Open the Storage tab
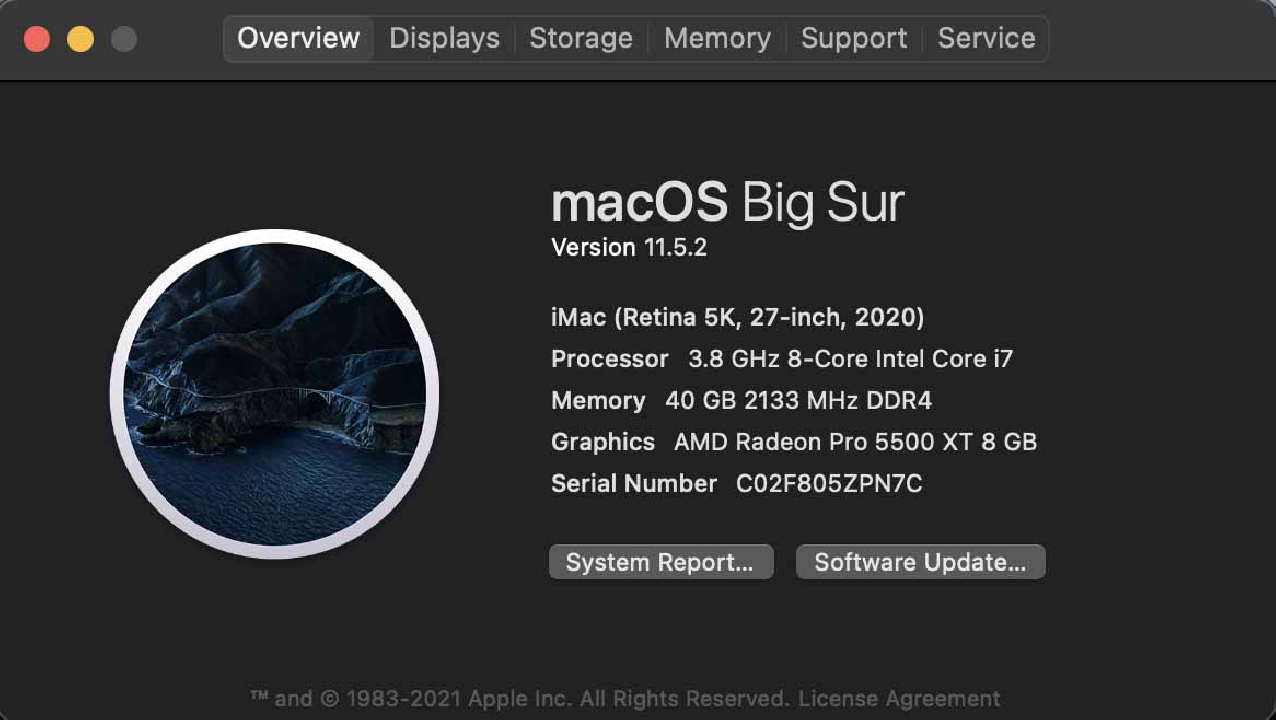1276x720 pixels. point(581,39)
